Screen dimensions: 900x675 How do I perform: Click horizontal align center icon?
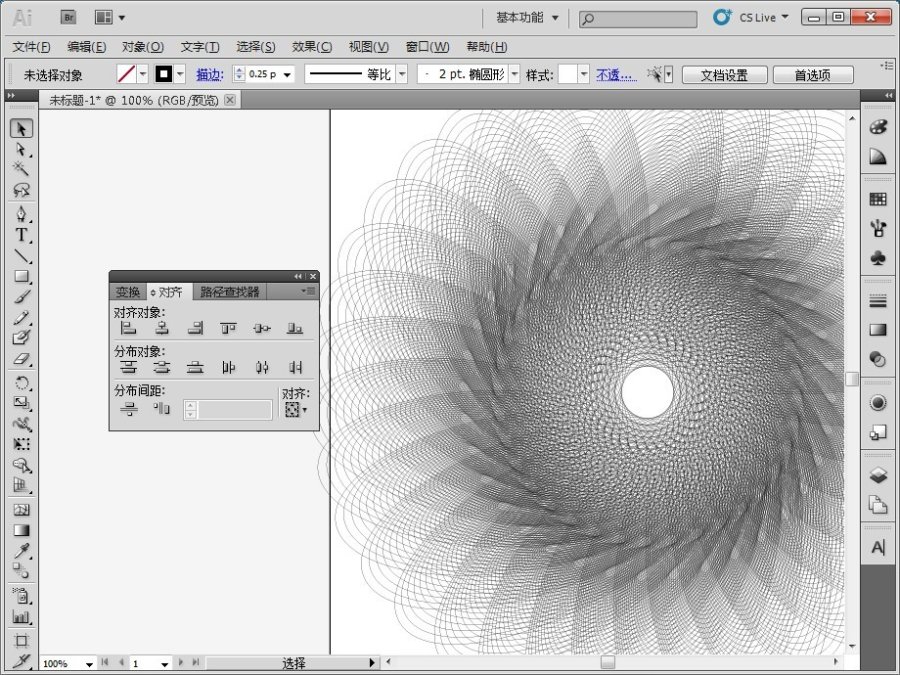(x=162, y=328)
